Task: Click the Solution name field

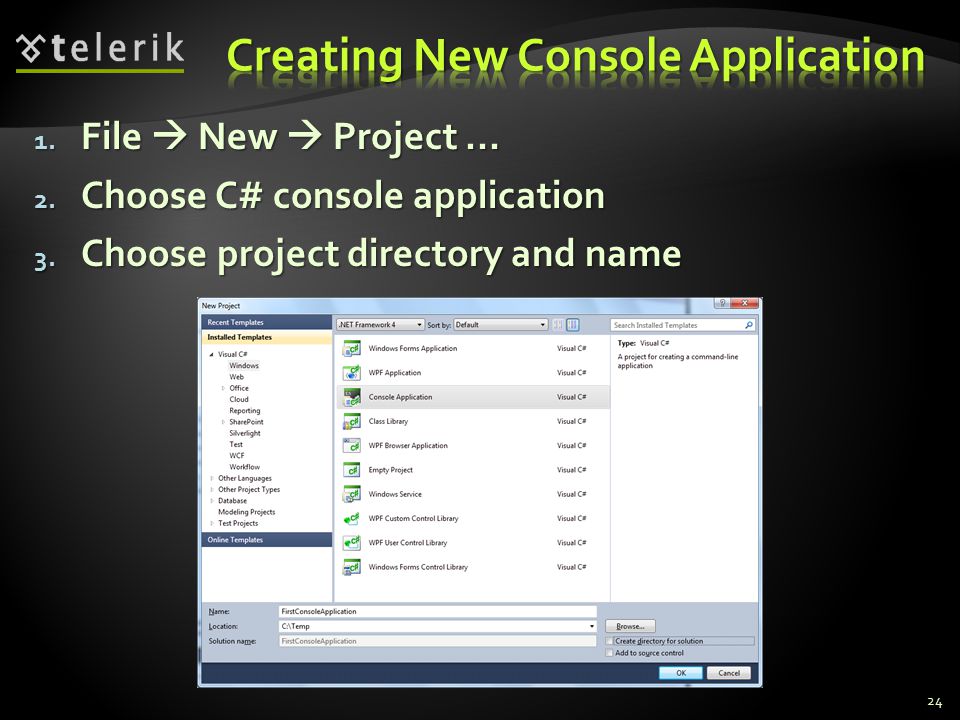Action: (437, 641)
